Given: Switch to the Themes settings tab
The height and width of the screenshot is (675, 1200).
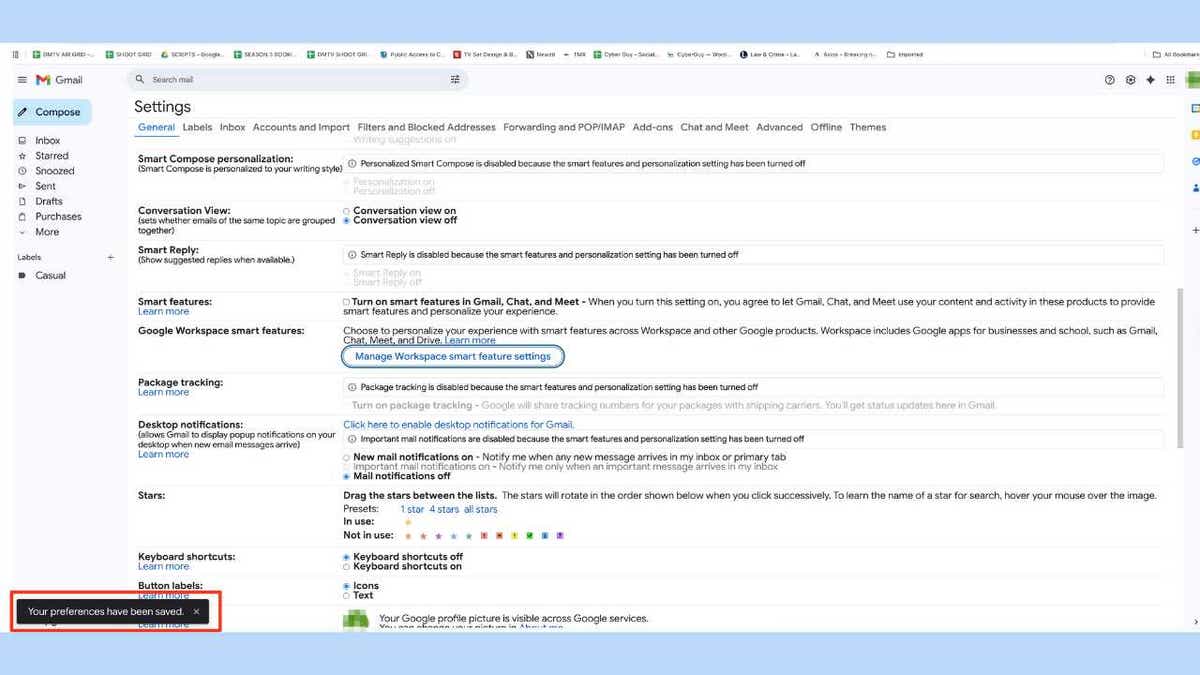Looking at the screenshot, I should tap(868, 127).
